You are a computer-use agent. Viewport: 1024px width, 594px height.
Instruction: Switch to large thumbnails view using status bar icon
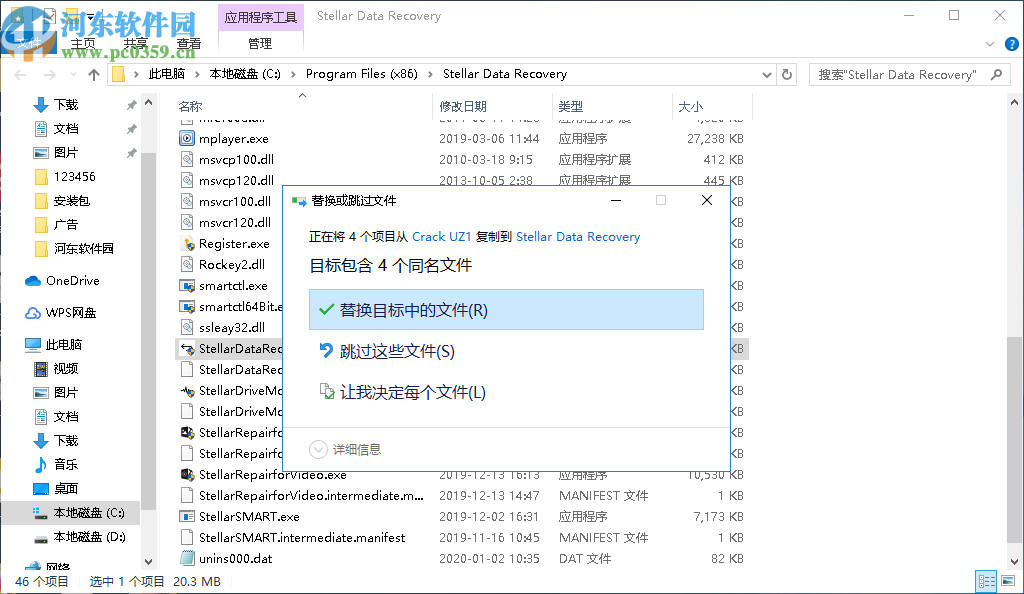1009,581
